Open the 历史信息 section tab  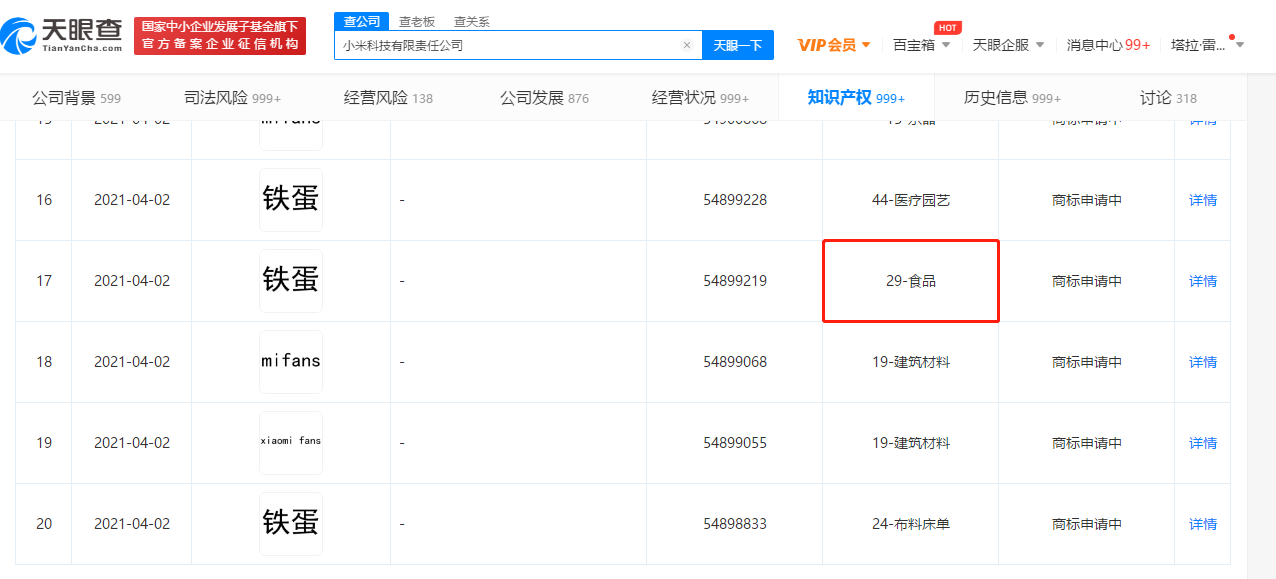[1012, 98]
